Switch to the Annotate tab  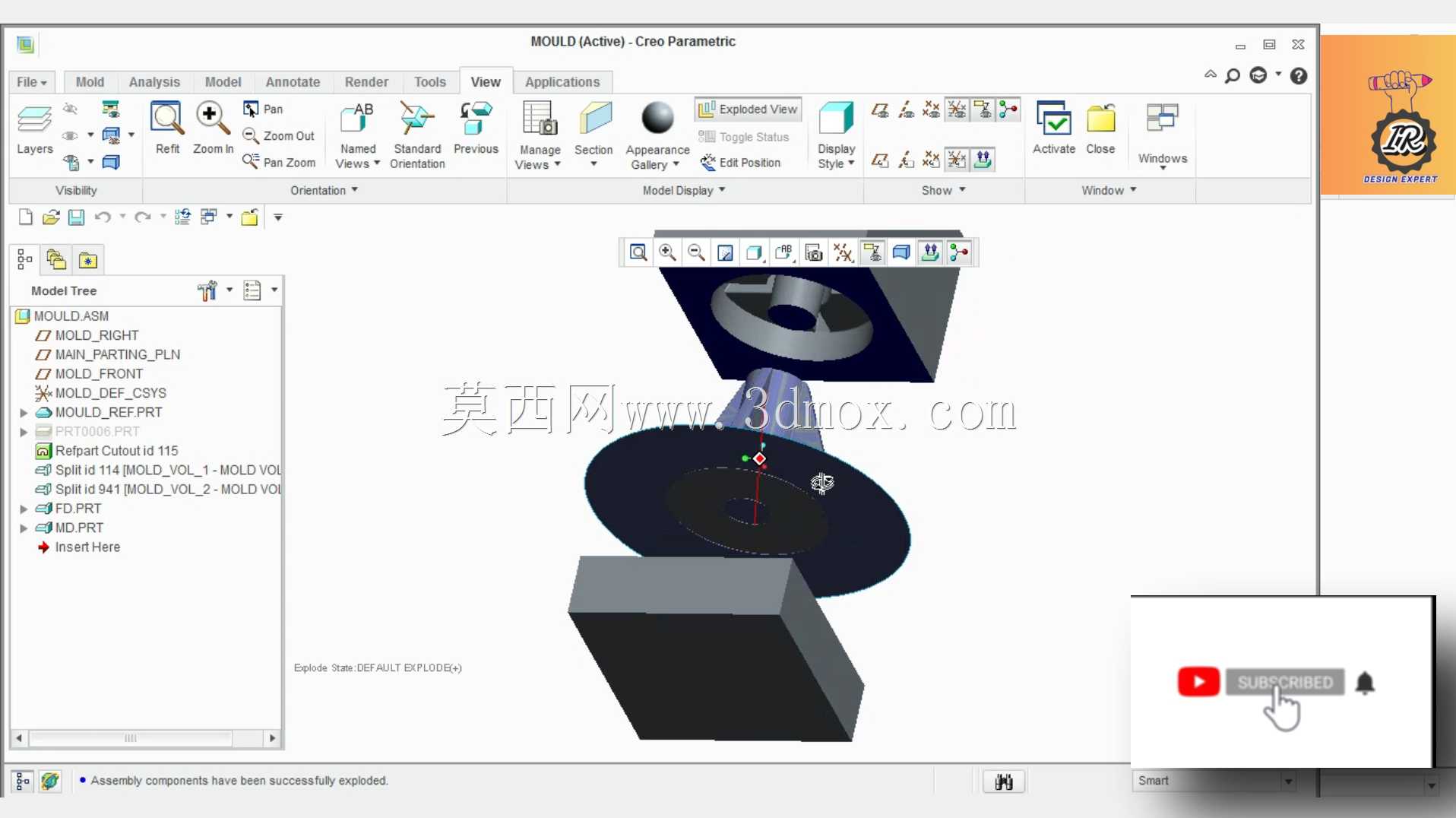(293, 82)
